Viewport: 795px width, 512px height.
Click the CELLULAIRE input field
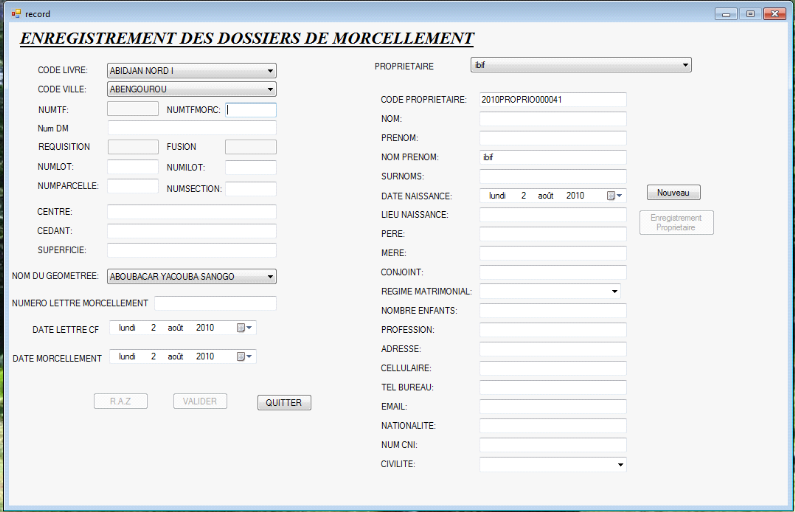pos(553,368)
